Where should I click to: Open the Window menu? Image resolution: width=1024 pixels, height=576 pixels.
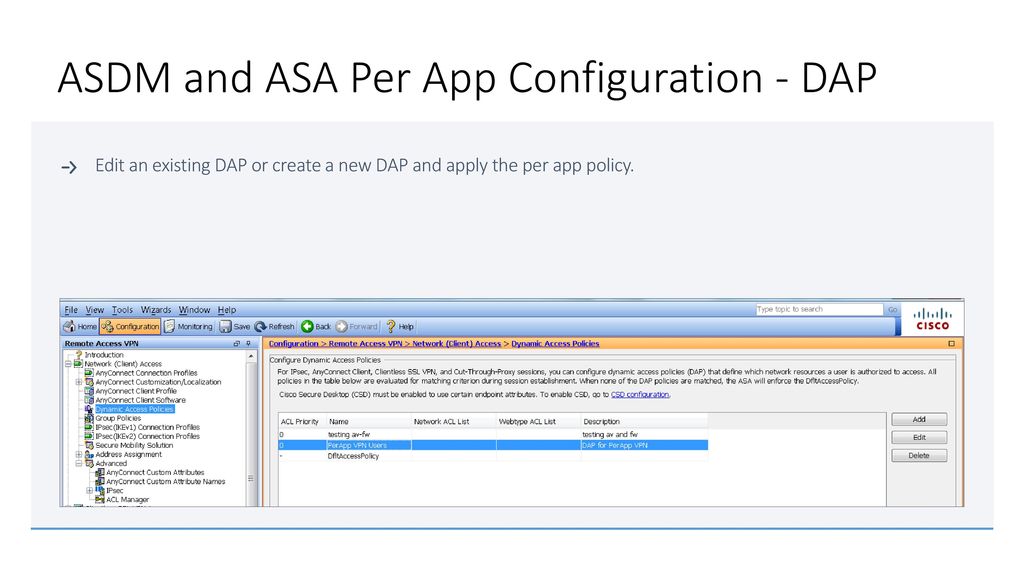coord(195,310)
